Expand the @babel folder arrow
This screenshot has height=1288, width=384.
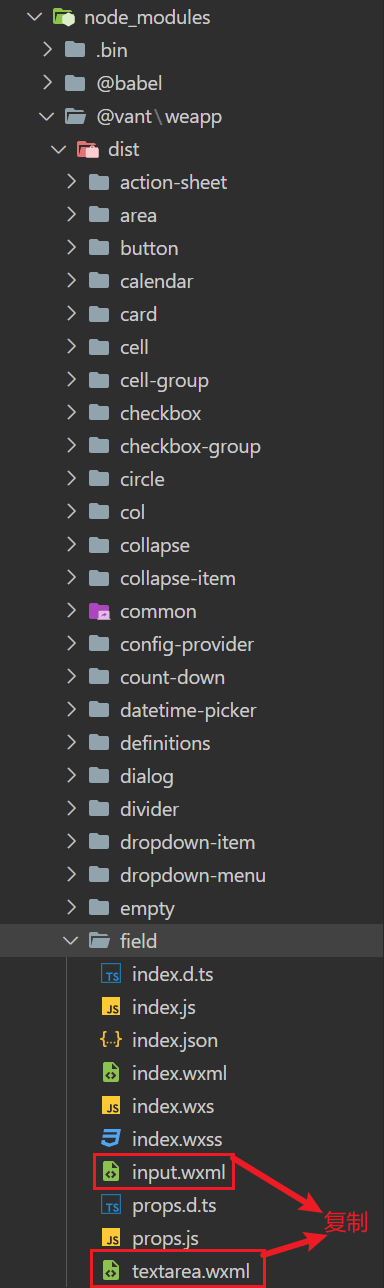[x=47, y=83]
